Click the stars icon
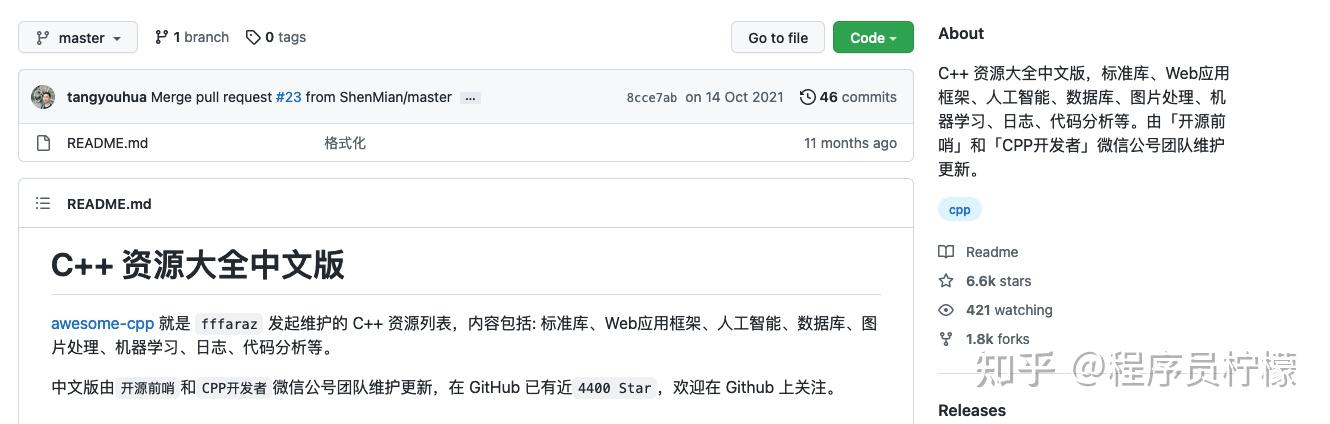Screen dimensions: 1330x424 click(x=946, y=281)
